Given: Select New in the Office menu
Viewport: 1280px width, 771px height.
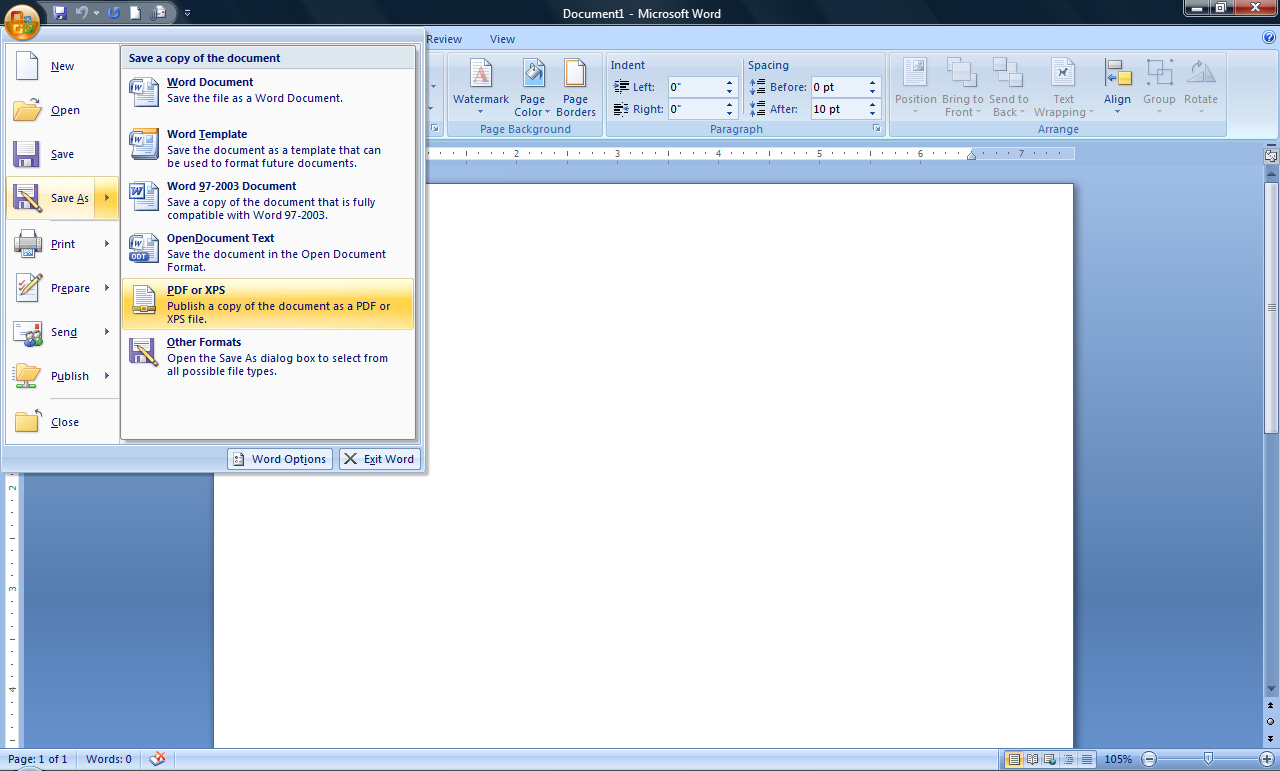Looking at the screenshot, I should point(62,66).
